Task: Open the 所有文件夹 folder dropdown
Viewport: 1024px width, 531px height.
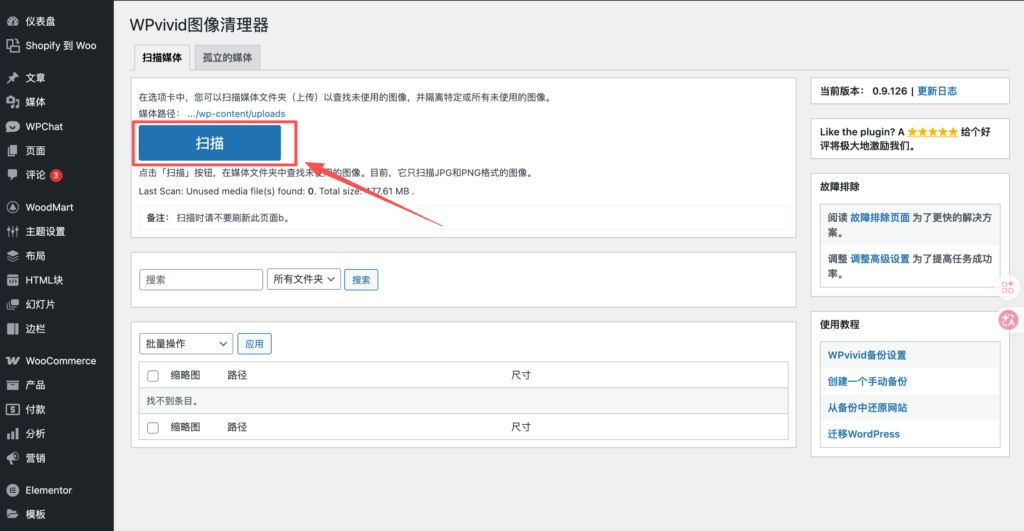Action: pos(304,279)
